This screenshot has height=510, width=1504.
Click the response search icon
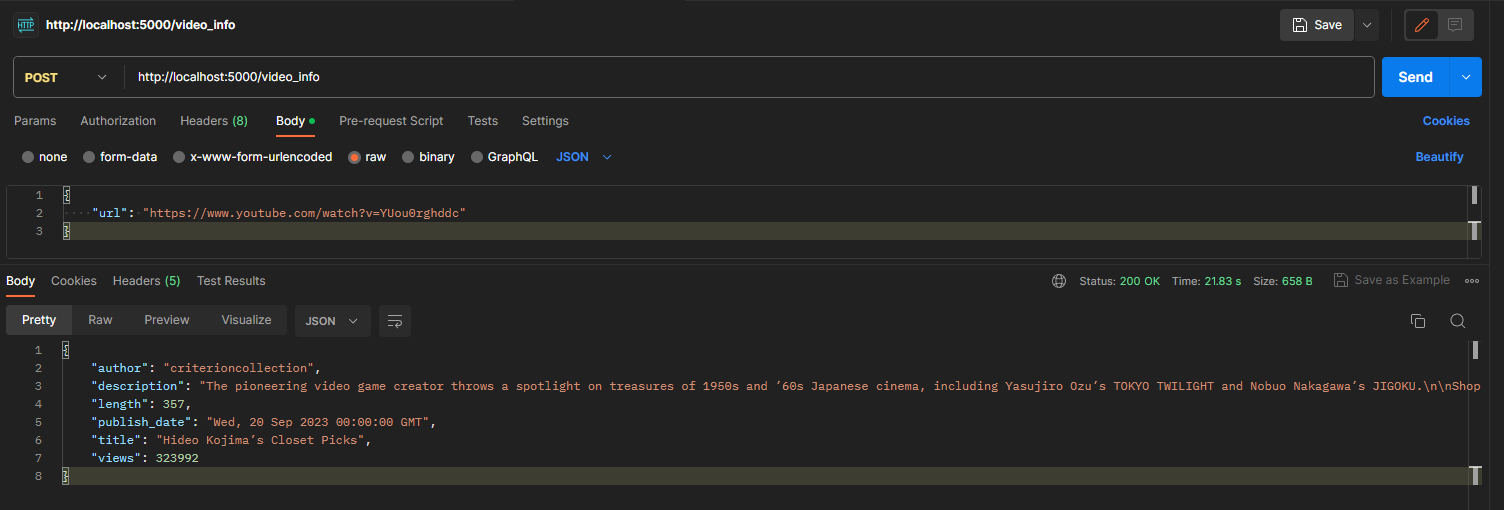[x=1458, y=321]
